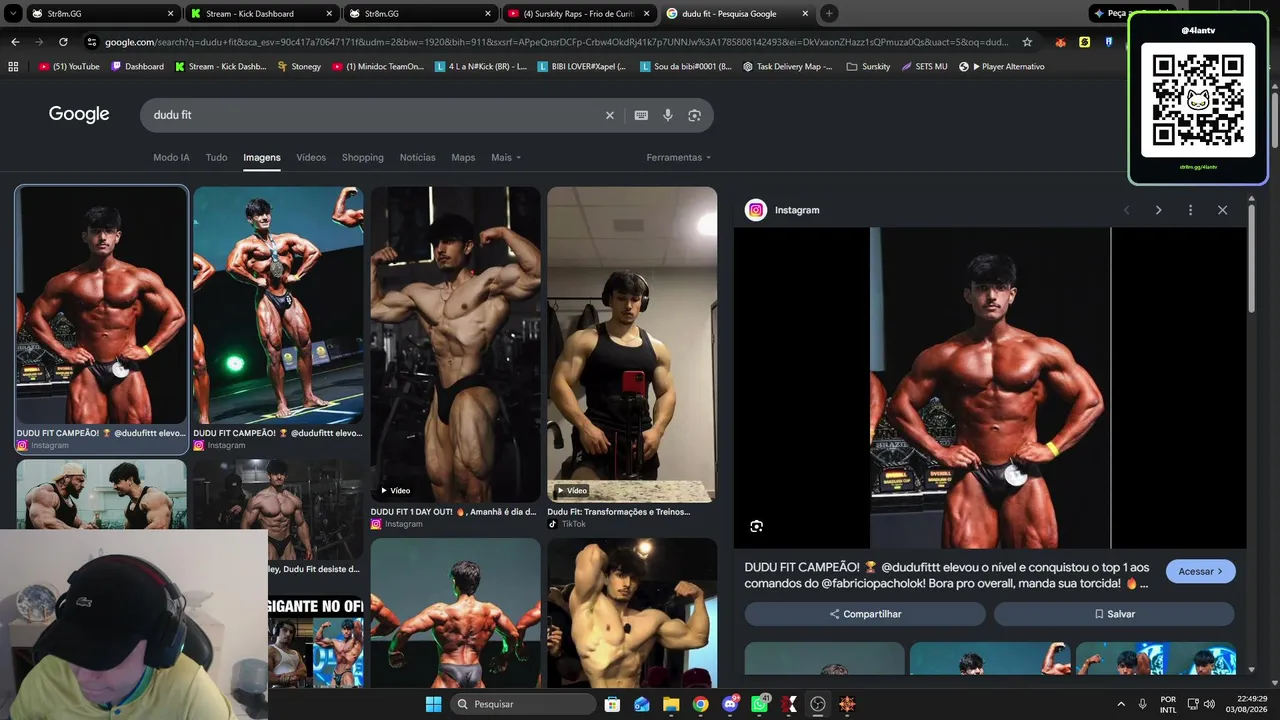Open the microphone tray icon
The image size is (1280, 720).
click(x=1143, y=704)
